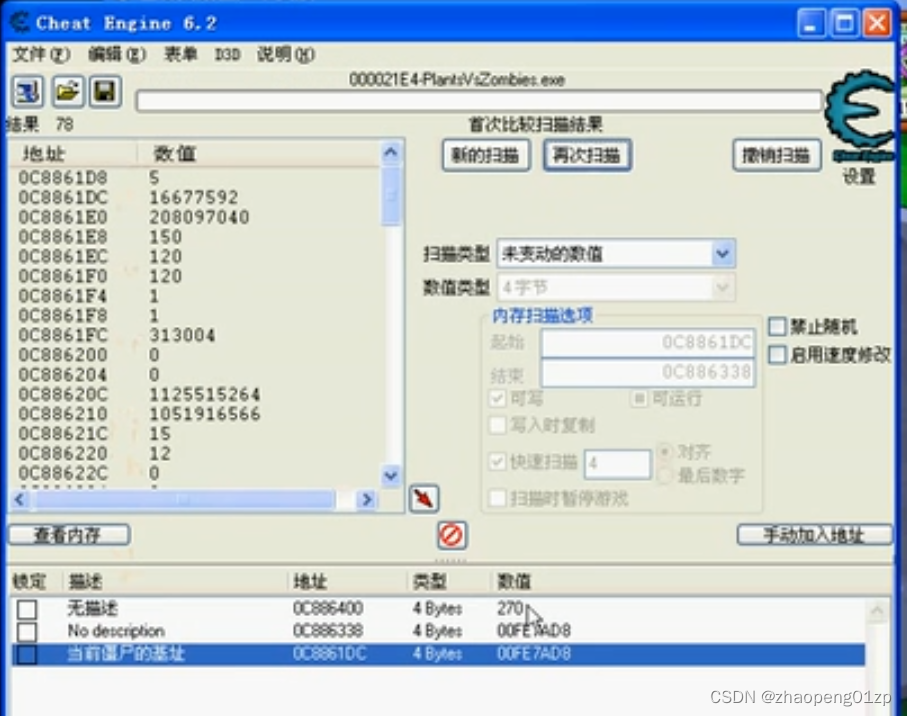The height and width of the screenshot is (716, 907).
Task: Select result row with value 313004
Action: point(194,335)
